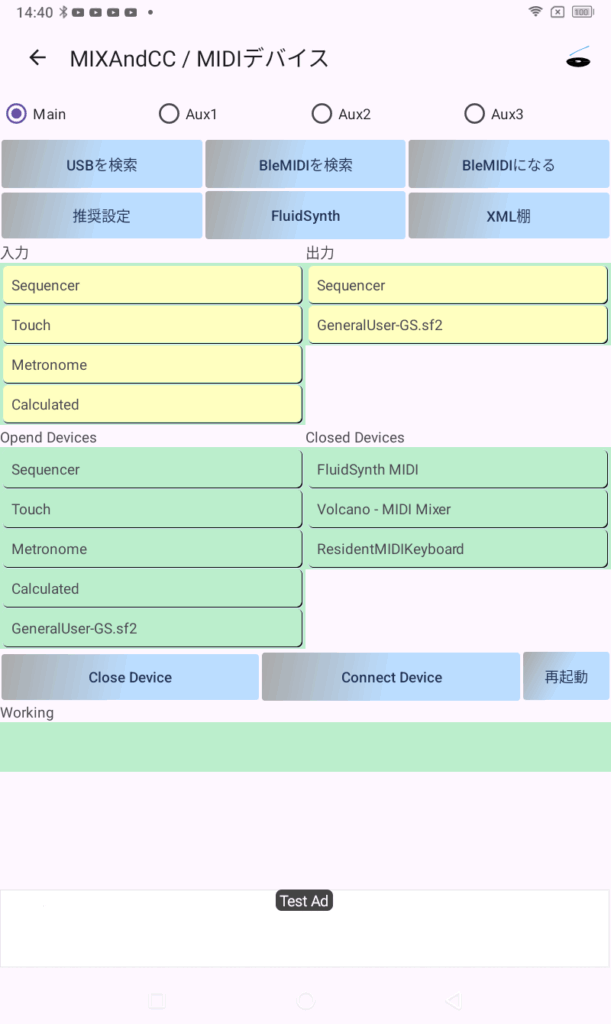Click the Connect Device button
The image size is (611, 1024).
tap(391, 677)
